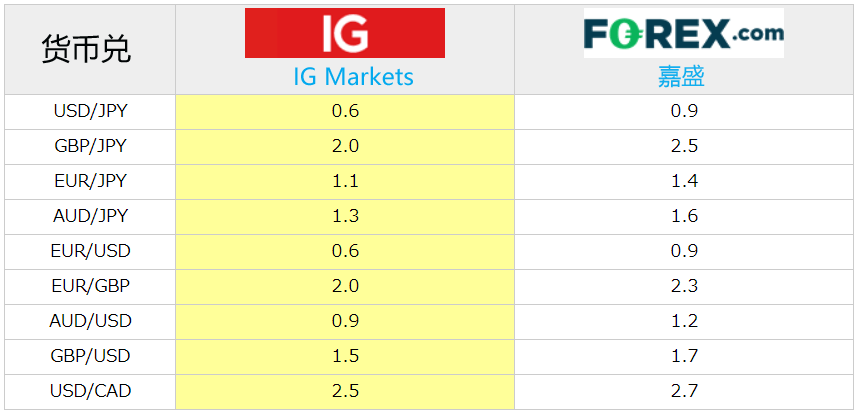Image resolution: width=857 pixels, height=413 pixels.
Task: Click 嘉盛 GBP/JPY spread value 2.5
Action: coord(685,146)
